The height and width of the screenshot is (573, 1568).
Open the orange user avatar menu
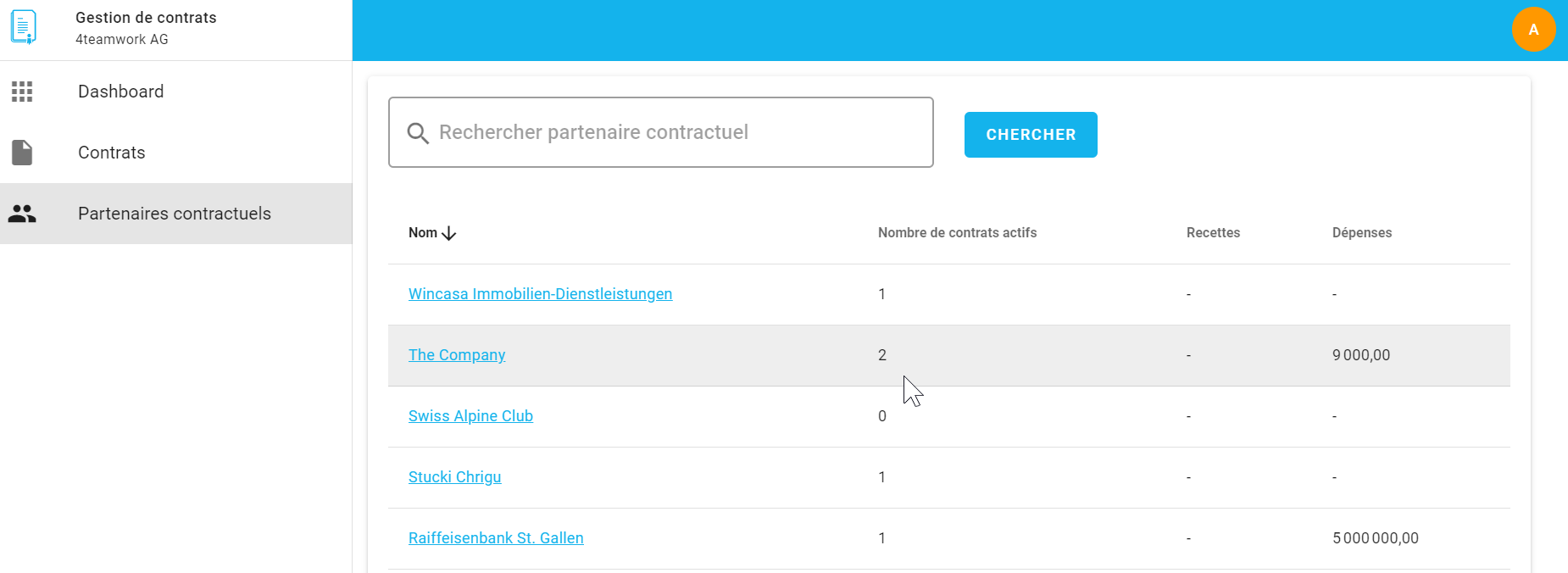pos(1532,30)
